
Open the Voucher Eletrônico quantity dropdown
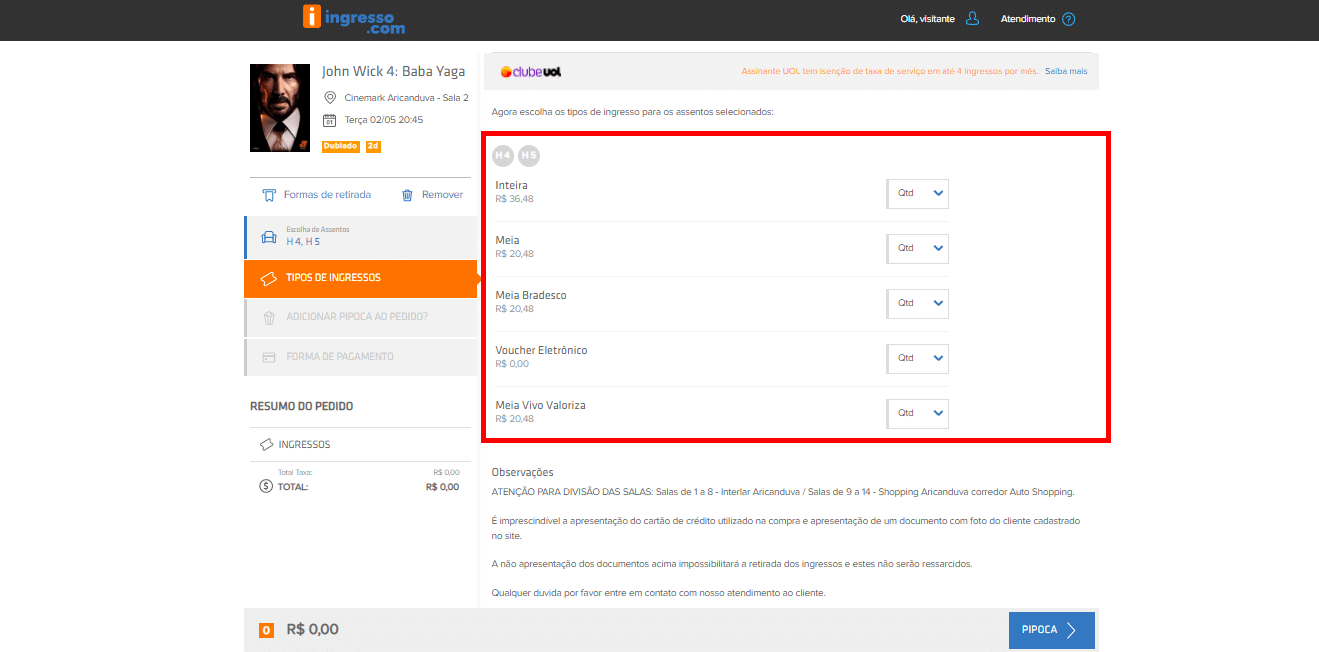(917, 359)
